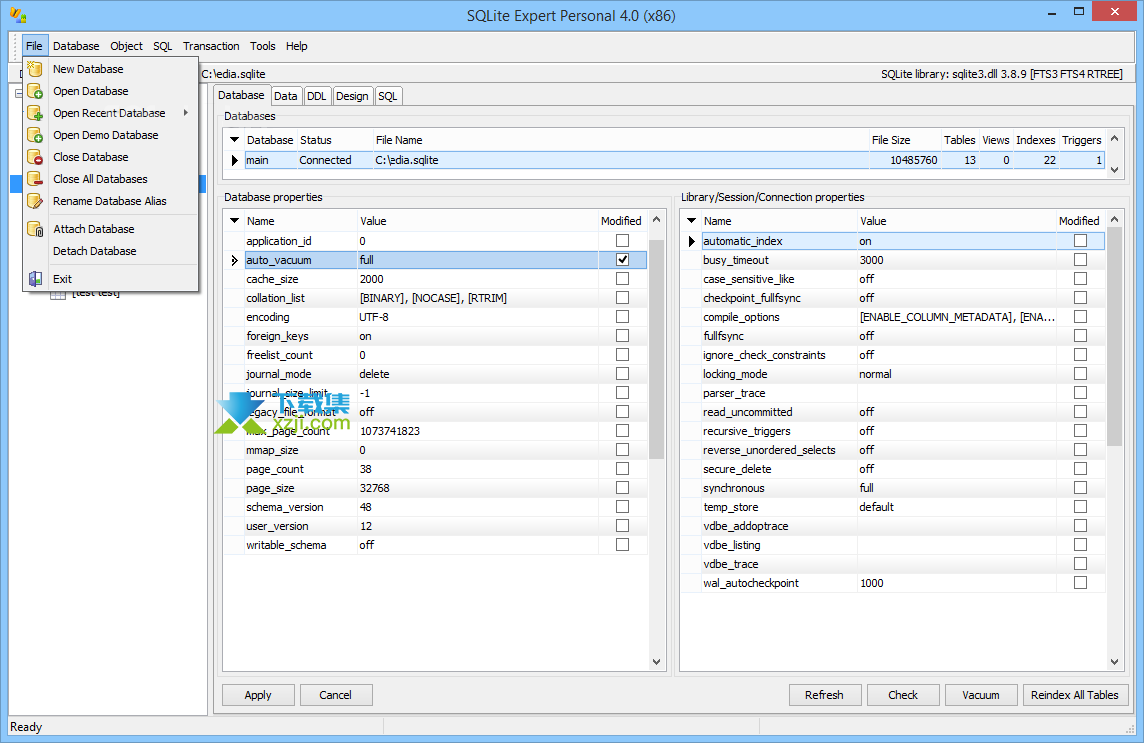The height and width of the screenshot is (743, 1144).
Task: Click up arrow of Databases grid scrollbar
Action: [x=1114, y=138]
